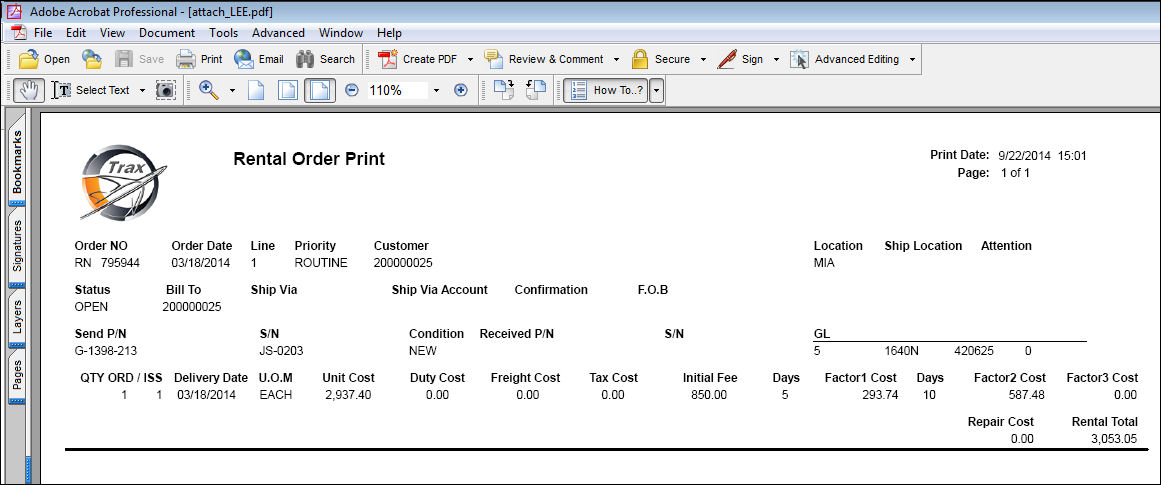Image resolution: width=1161 pixels, height=485 pixels.
Task: Select the Zoom In magnifier tool
Action: (x=210, y=90)
